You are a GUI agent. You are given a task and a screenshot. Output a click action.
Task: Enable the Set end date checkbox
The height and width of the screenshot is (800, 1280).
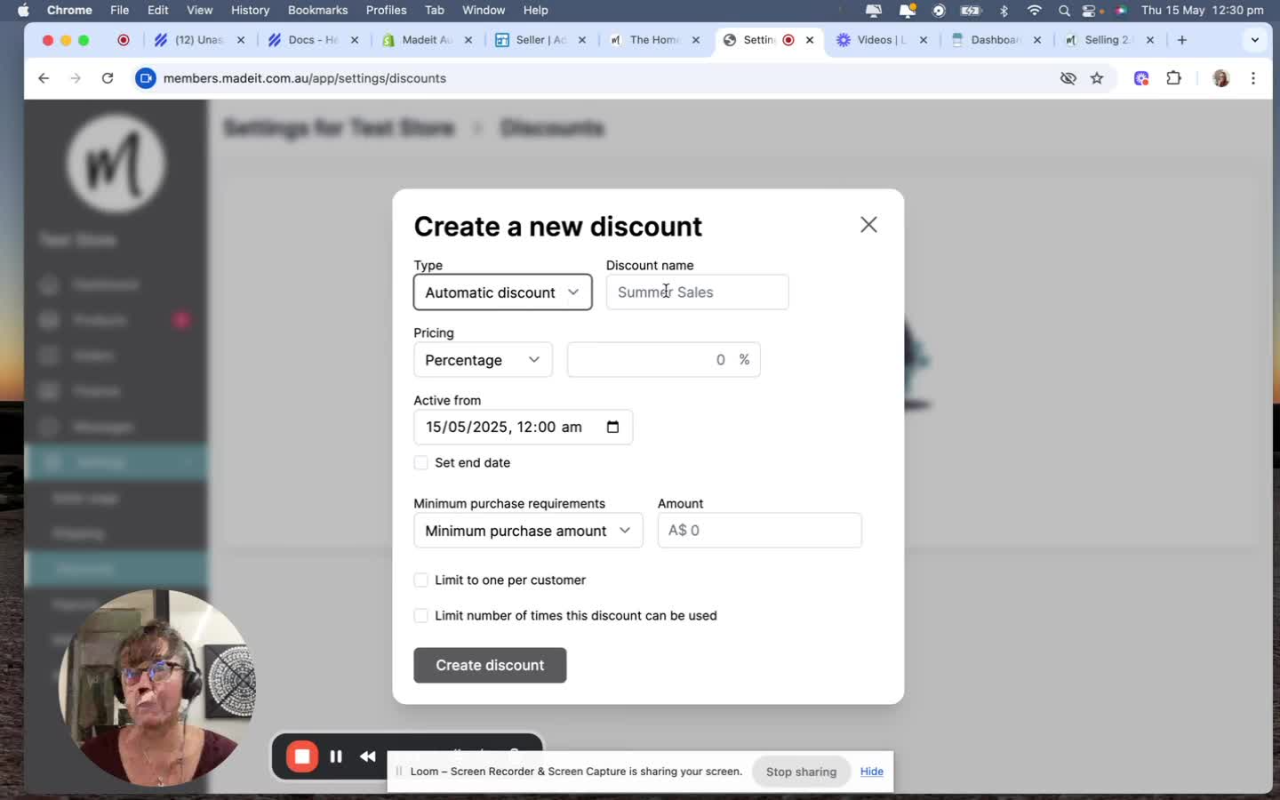[421, 463]
